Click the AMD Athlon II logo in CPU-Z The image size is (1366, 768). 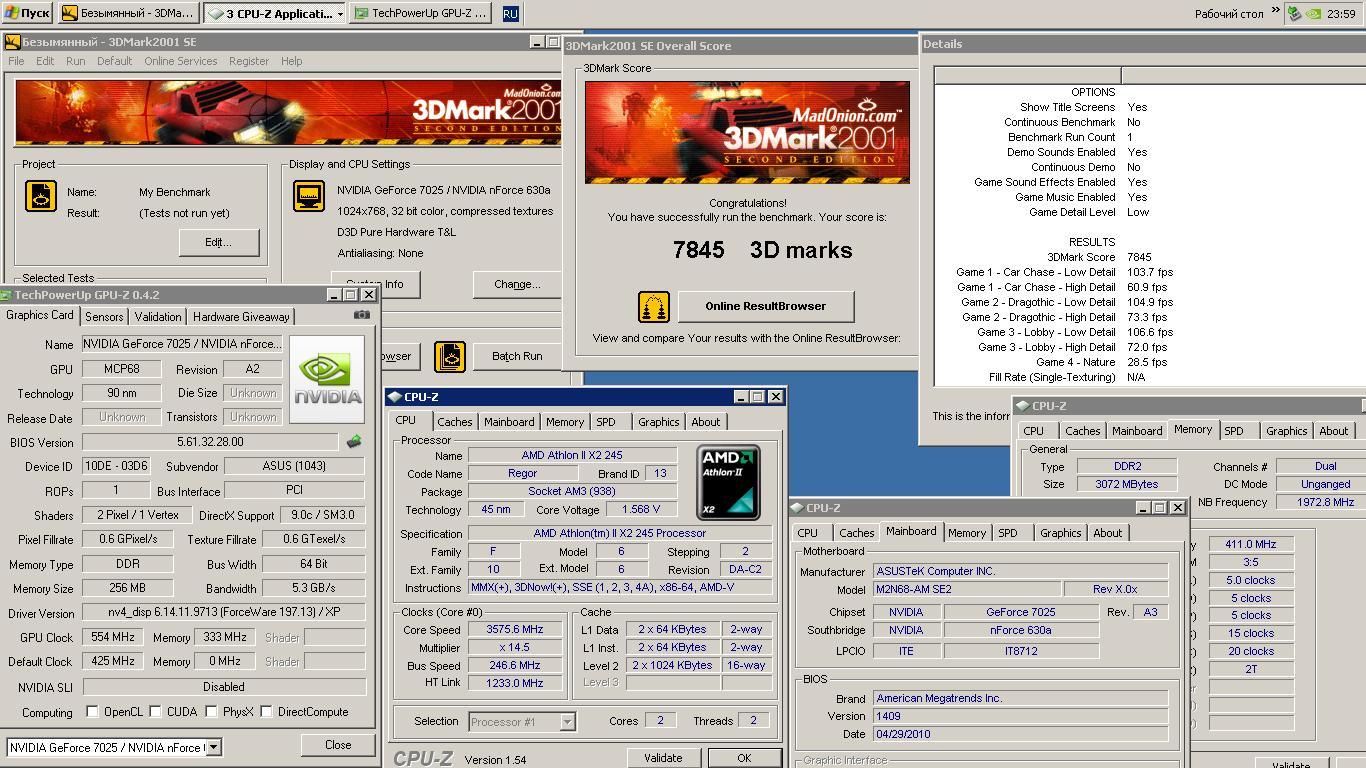[728, 483]
